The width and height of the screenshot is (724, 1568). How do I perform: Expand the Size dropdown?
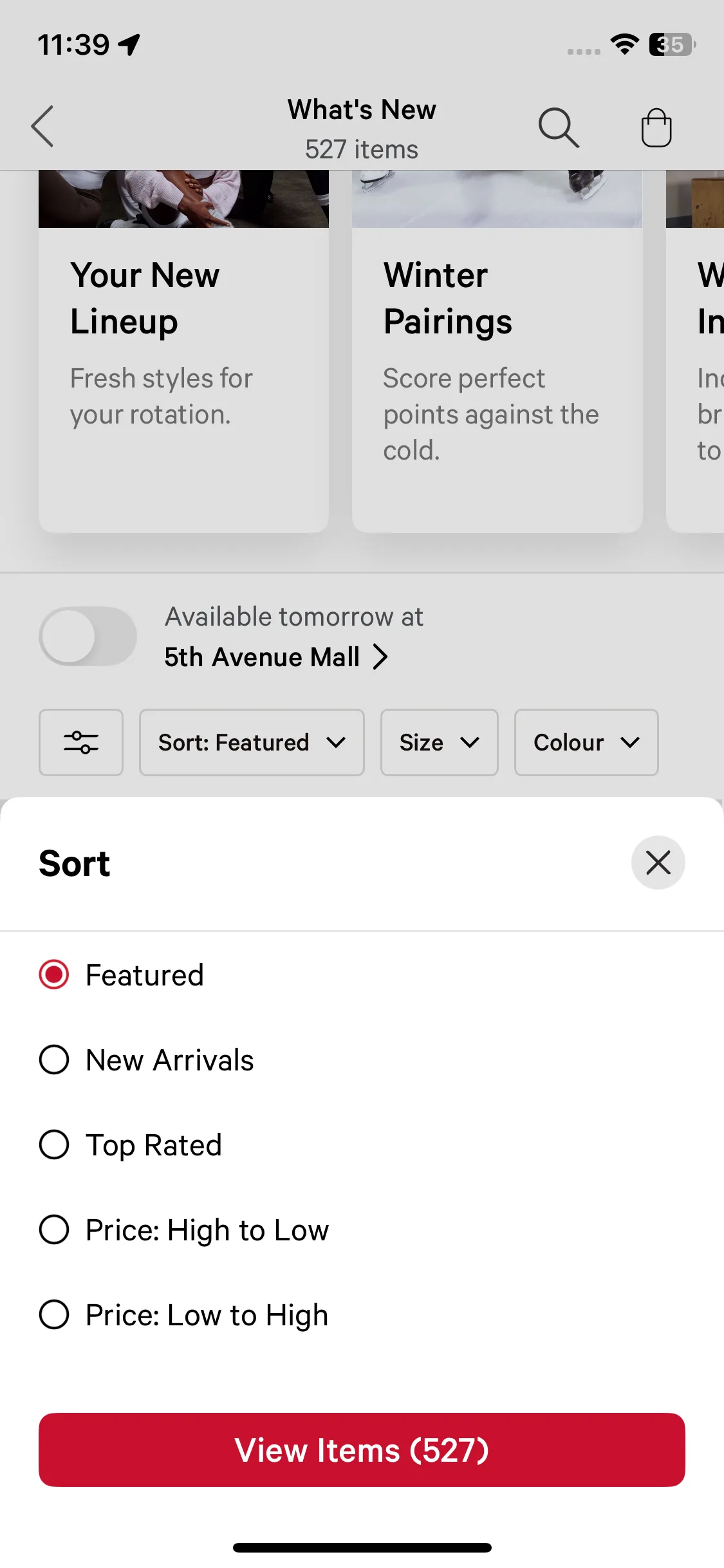click(x=439, y=742)
